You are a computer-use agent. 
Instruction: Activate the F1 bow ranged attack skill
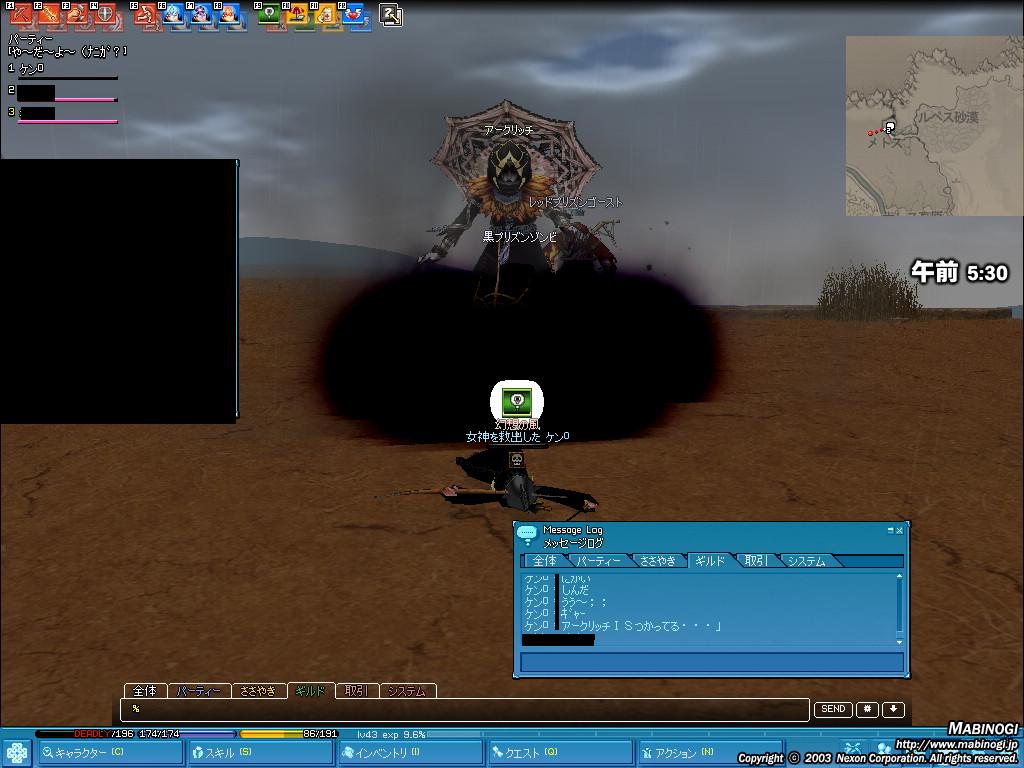click(x=21, y=14)
